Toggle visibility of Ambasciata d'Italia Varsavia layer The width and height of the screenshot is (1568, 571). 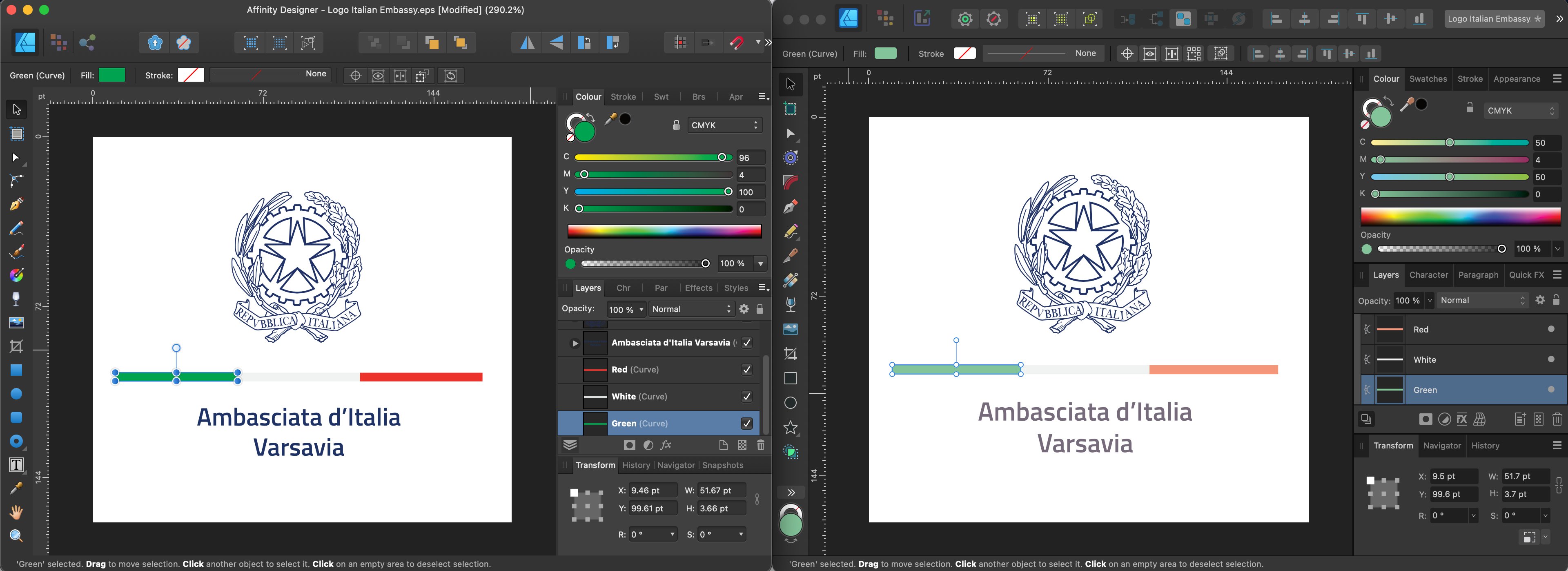click(x=746, y=343)
